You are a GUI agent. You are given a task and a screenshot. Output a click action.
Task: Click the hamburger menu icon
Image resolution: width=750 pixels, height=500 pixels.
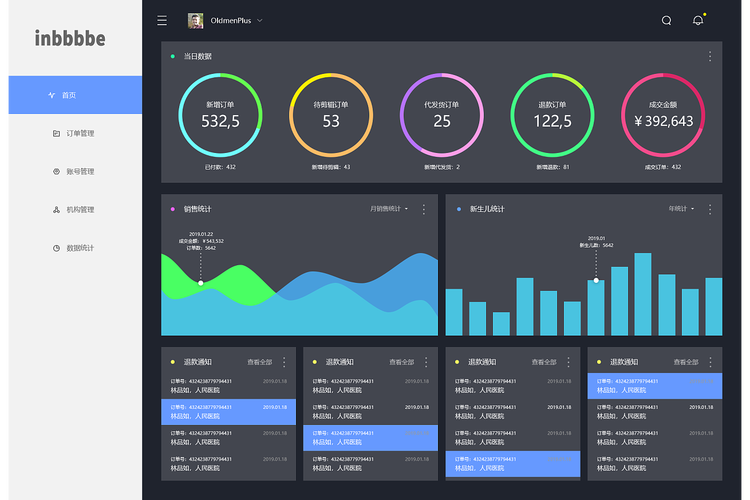[162, 20]
